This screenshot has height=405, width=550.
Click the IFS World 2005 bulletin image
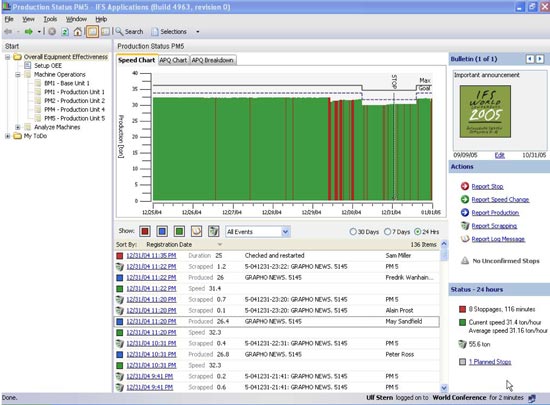tap(485, 112)
